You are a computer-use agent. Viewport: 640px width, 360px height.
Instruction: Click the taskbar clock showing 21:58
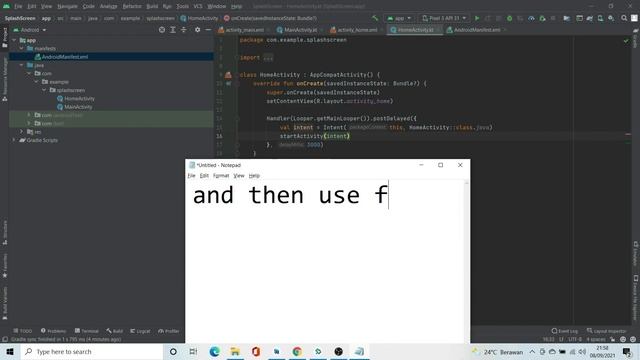coord(602,351)
